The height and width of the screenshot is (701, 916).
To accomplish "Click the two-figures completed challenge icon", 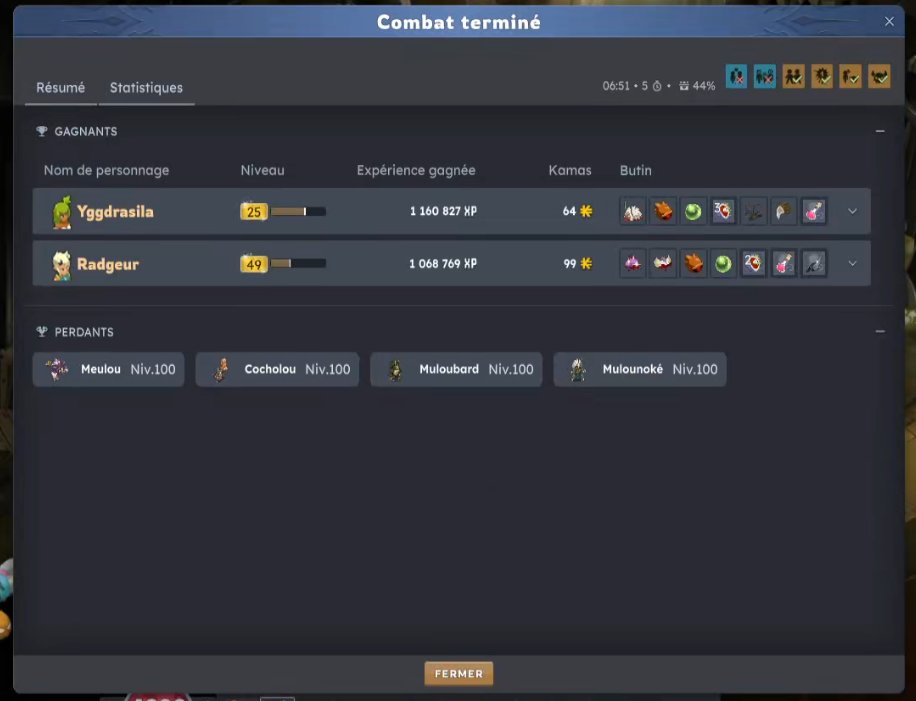I will (793, 77).
